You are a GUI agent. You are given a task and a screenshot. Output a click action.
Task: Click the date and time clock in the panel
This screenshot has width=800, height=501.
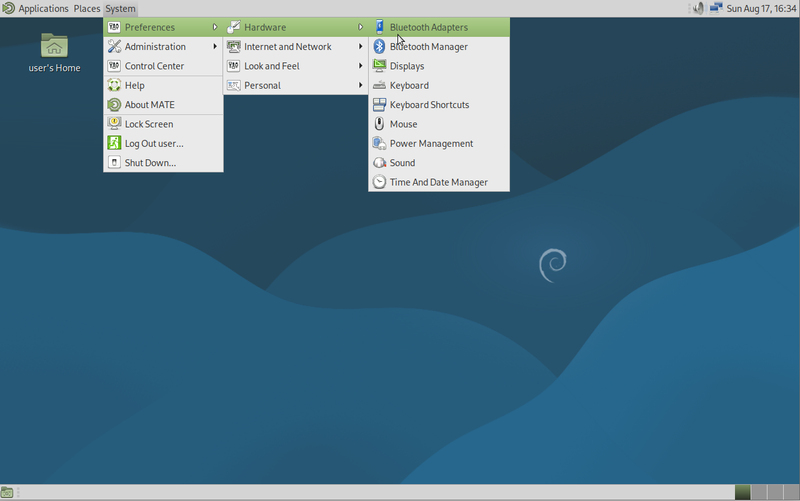point(761,9)
